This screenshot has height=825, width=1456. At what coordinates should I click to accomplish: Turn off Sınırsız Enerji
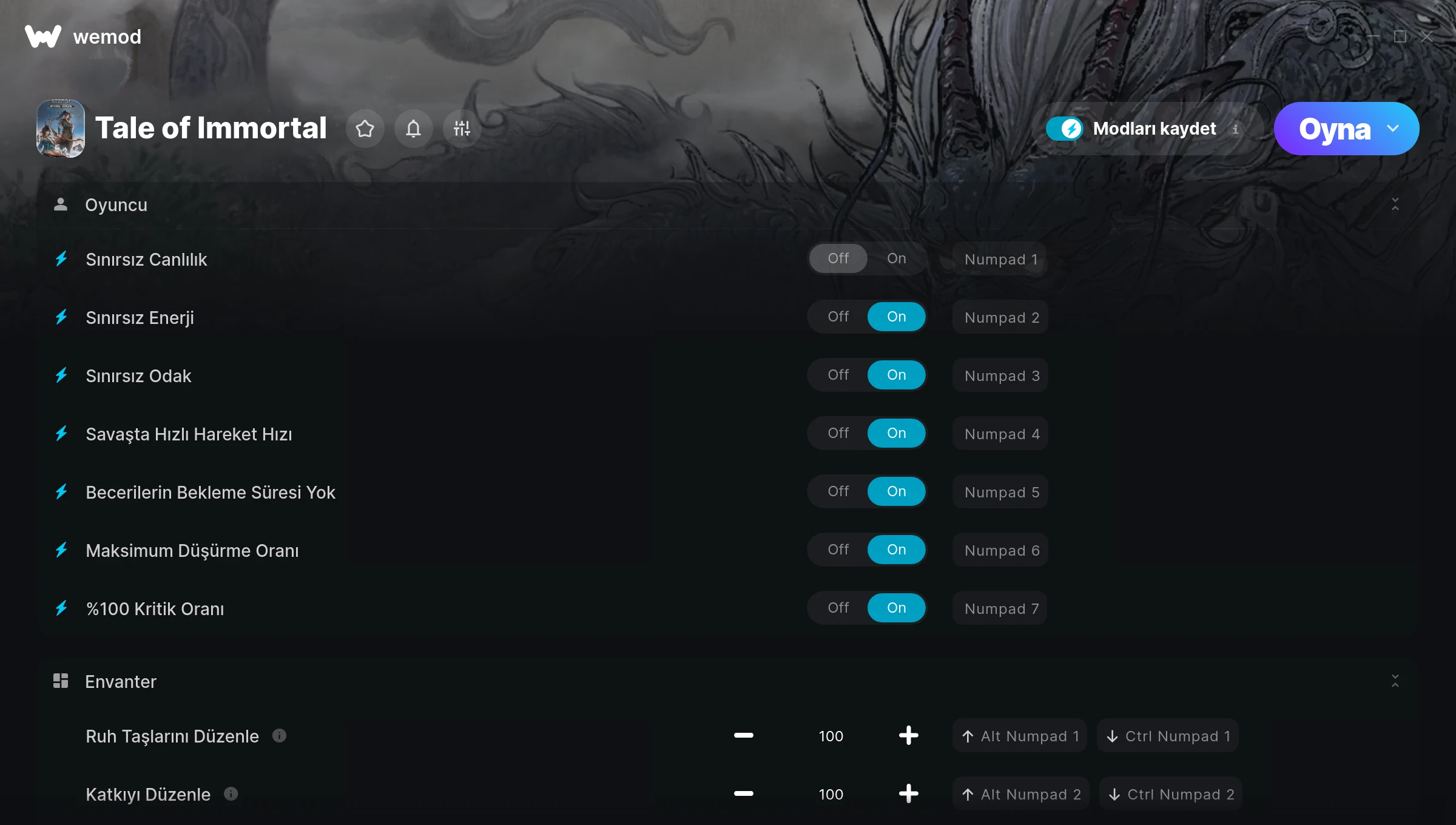click(838, 317)
